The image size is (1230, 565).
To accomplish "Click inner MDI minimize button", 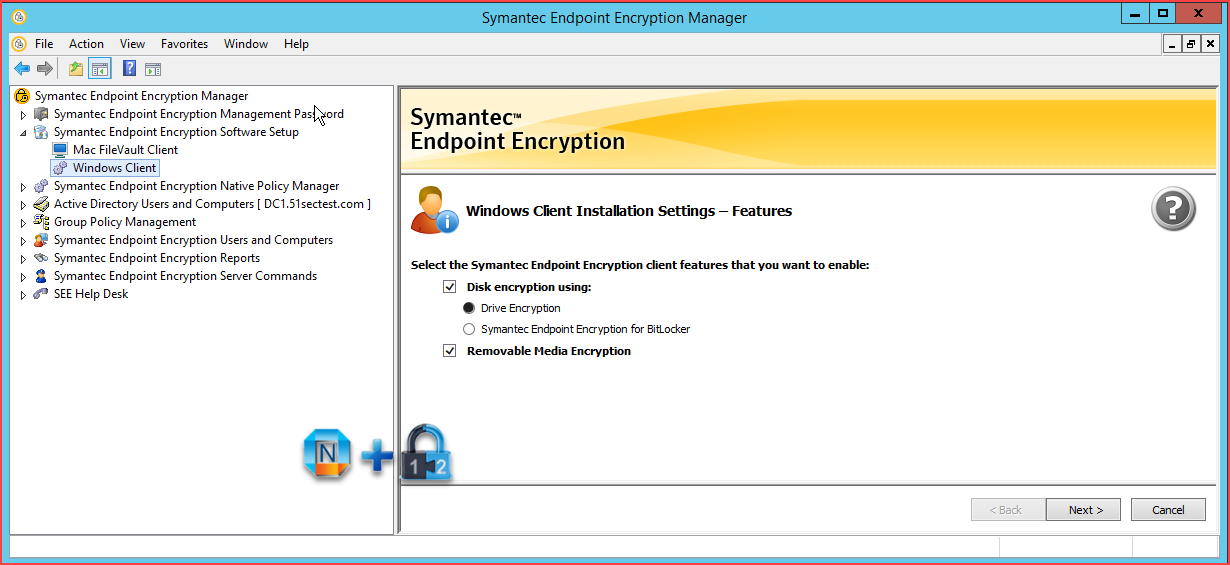I will pos(1172,44).
